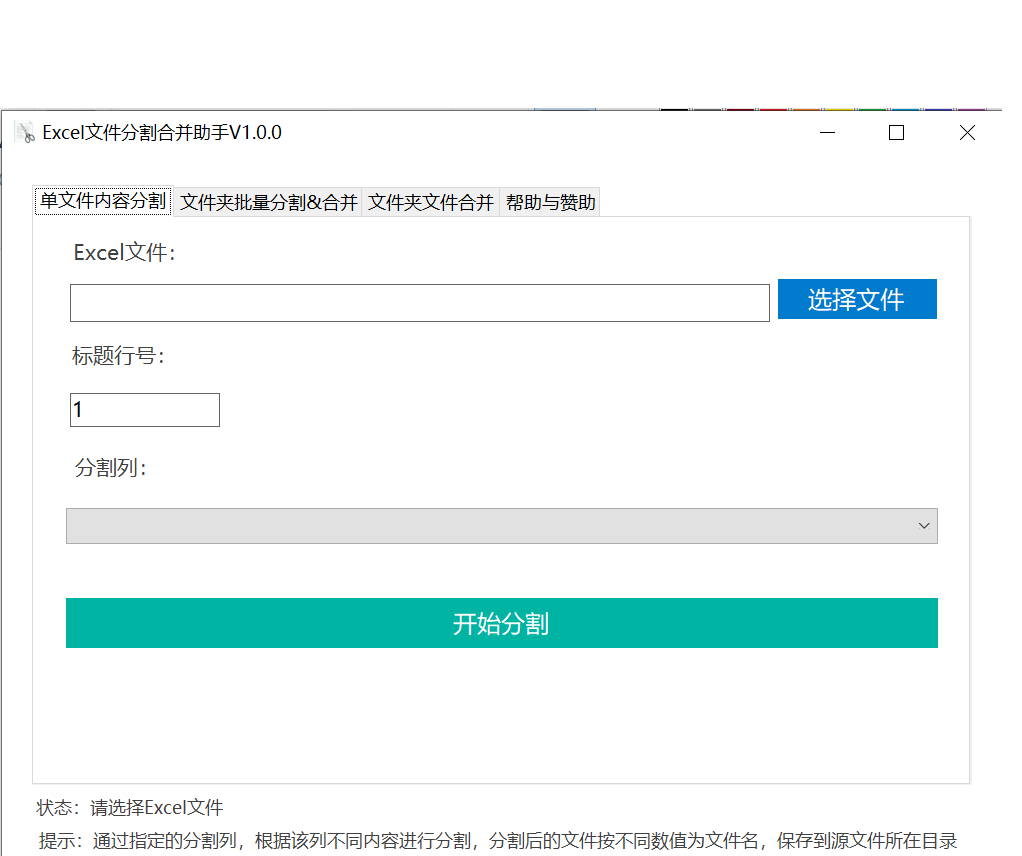Image resolution: width=1022 pixels, height=856 pixels.
Task: Click inside the 标题行号 field showing 1
Action: coord(144,409)
